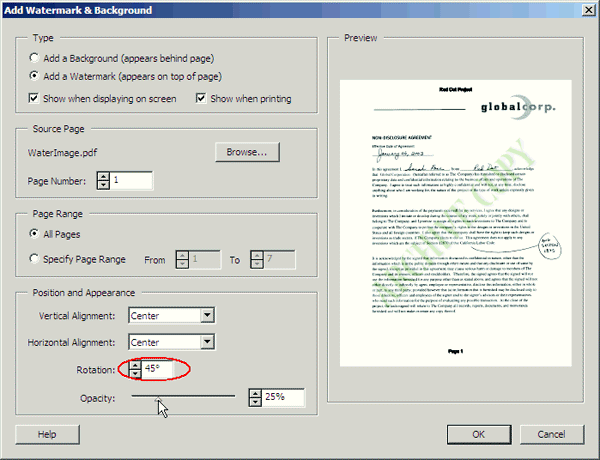This screenshot has width=600, height=460.
Task: Select the All Pages radio button
Action: [36, 233]
